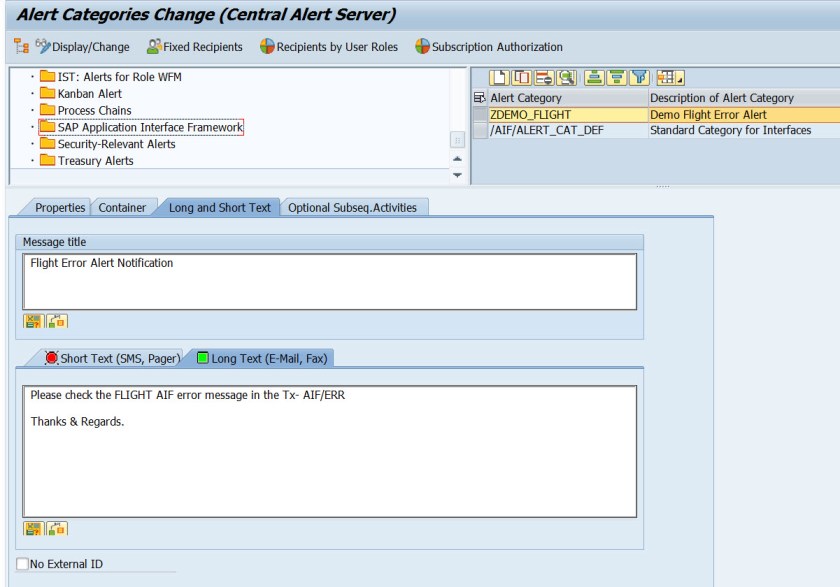Viewport: 840px width, 587px height.
Task: Enable the No External ID checkbox
Action: coord(23,564)
